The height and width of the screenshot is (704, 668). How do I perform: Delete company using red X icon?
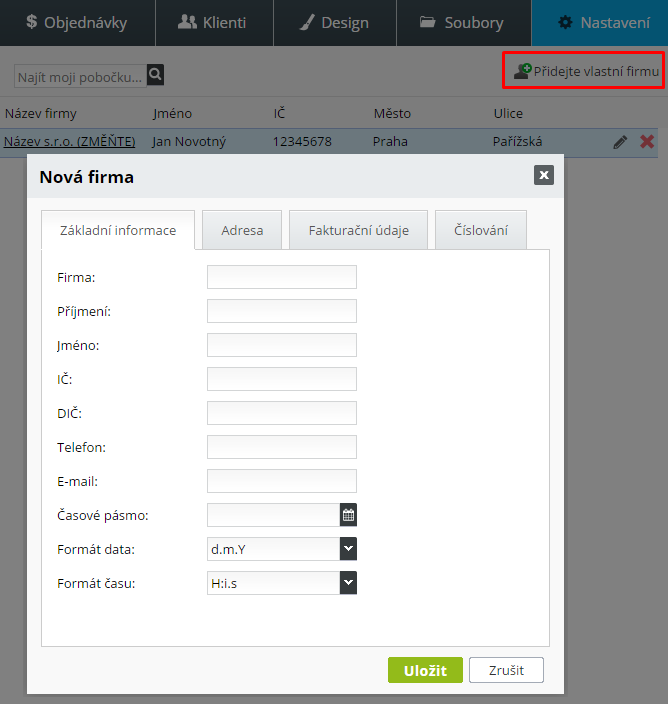[647, 142]
